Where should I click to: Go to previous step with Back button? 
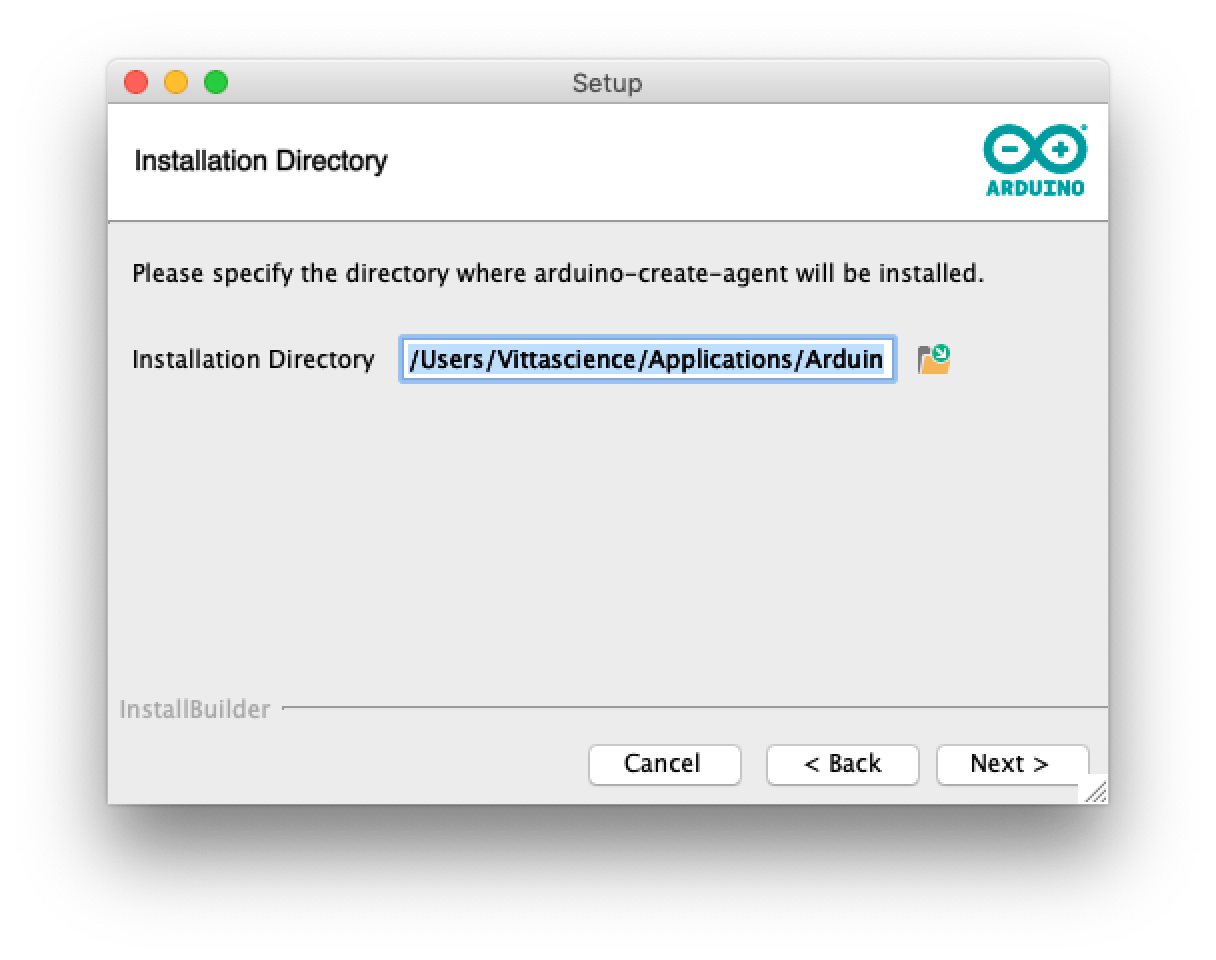coord(842,764)
